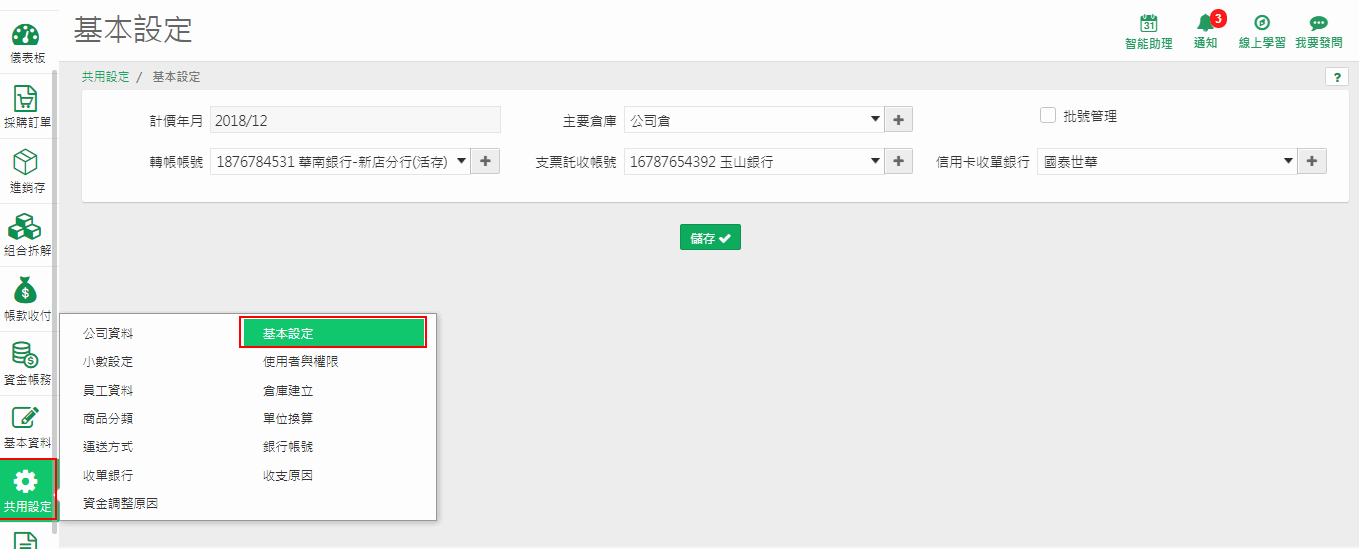The image size is (1359, 549).
Task: Open 資金帳務 in the sidebar
Action: [26, 363]
